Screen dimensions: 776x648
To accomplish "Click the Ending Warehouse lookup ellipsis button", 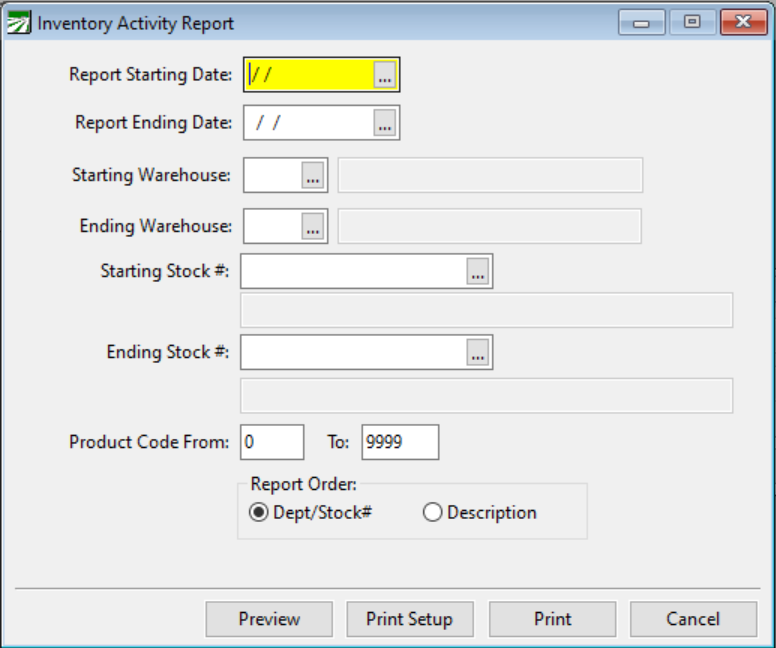I will [313, 227].
